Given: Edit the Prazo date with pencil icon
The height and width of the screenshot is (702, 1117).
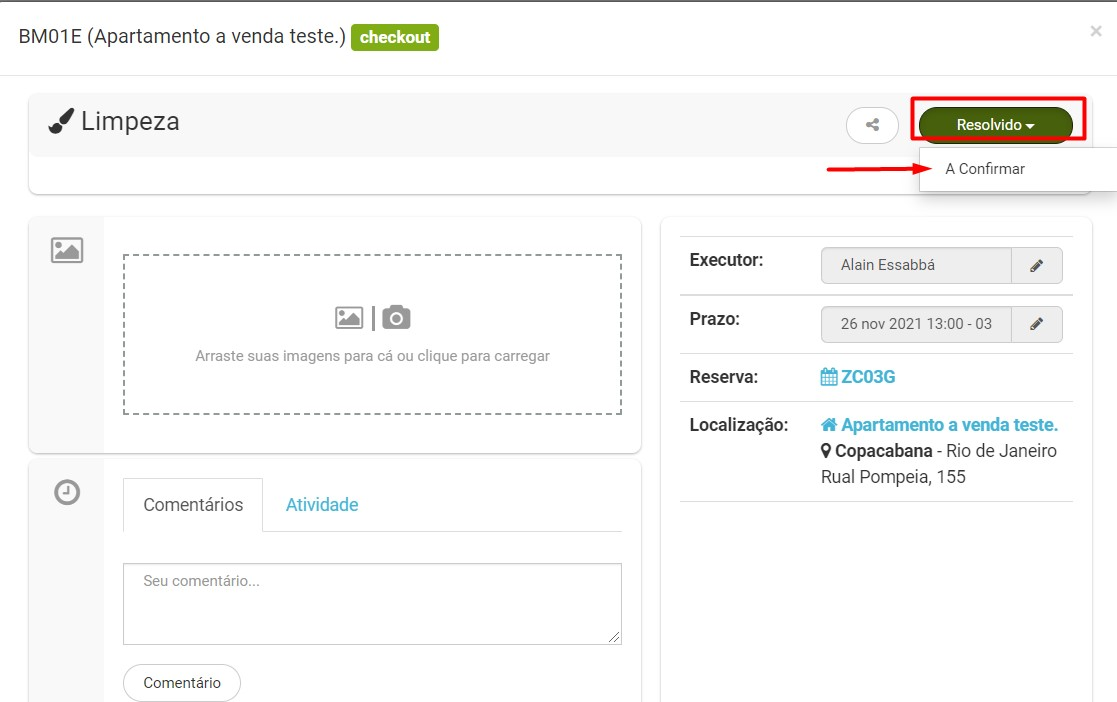Looking at the screenshot, I should [x=1037, y=324].
